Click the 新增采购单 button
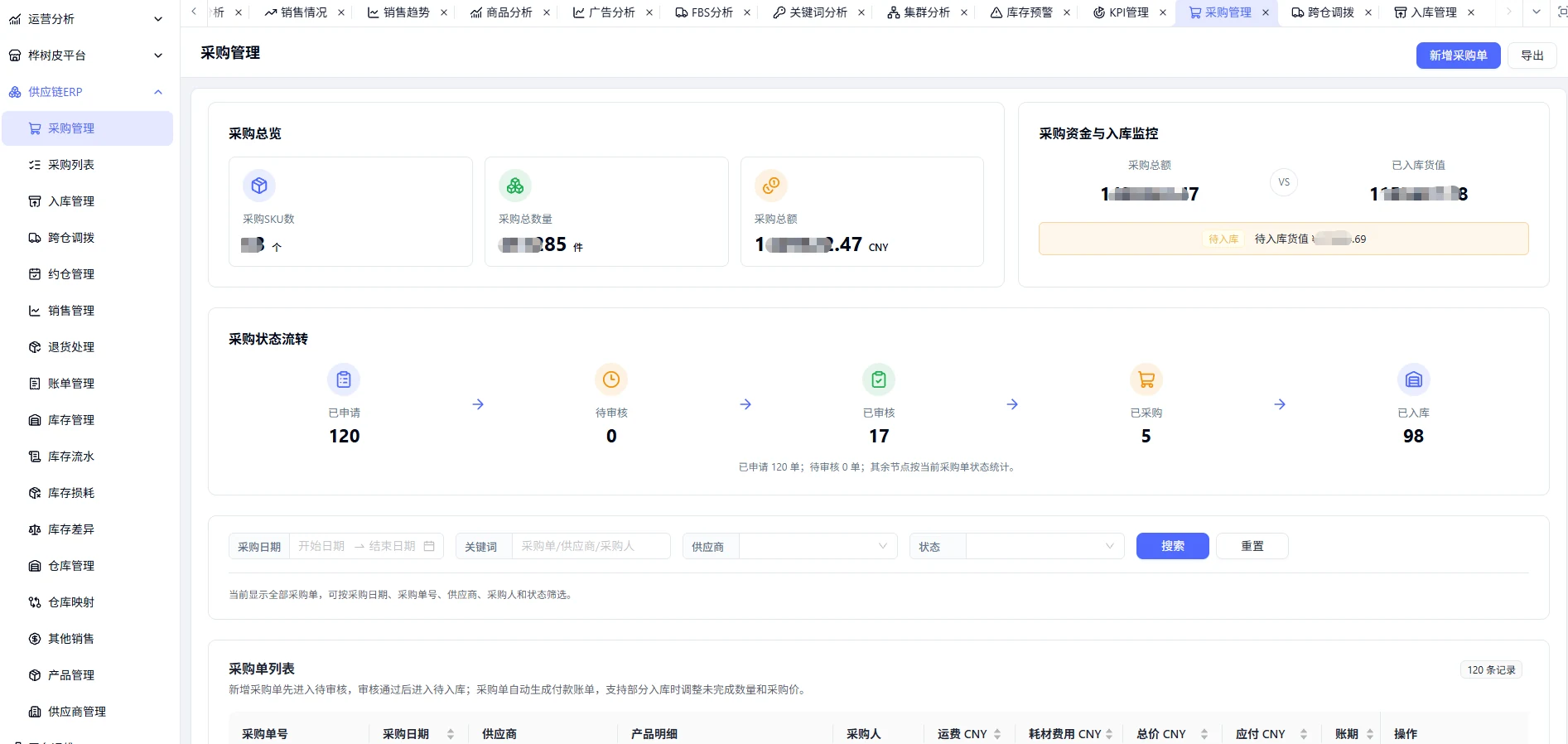 1458,56
